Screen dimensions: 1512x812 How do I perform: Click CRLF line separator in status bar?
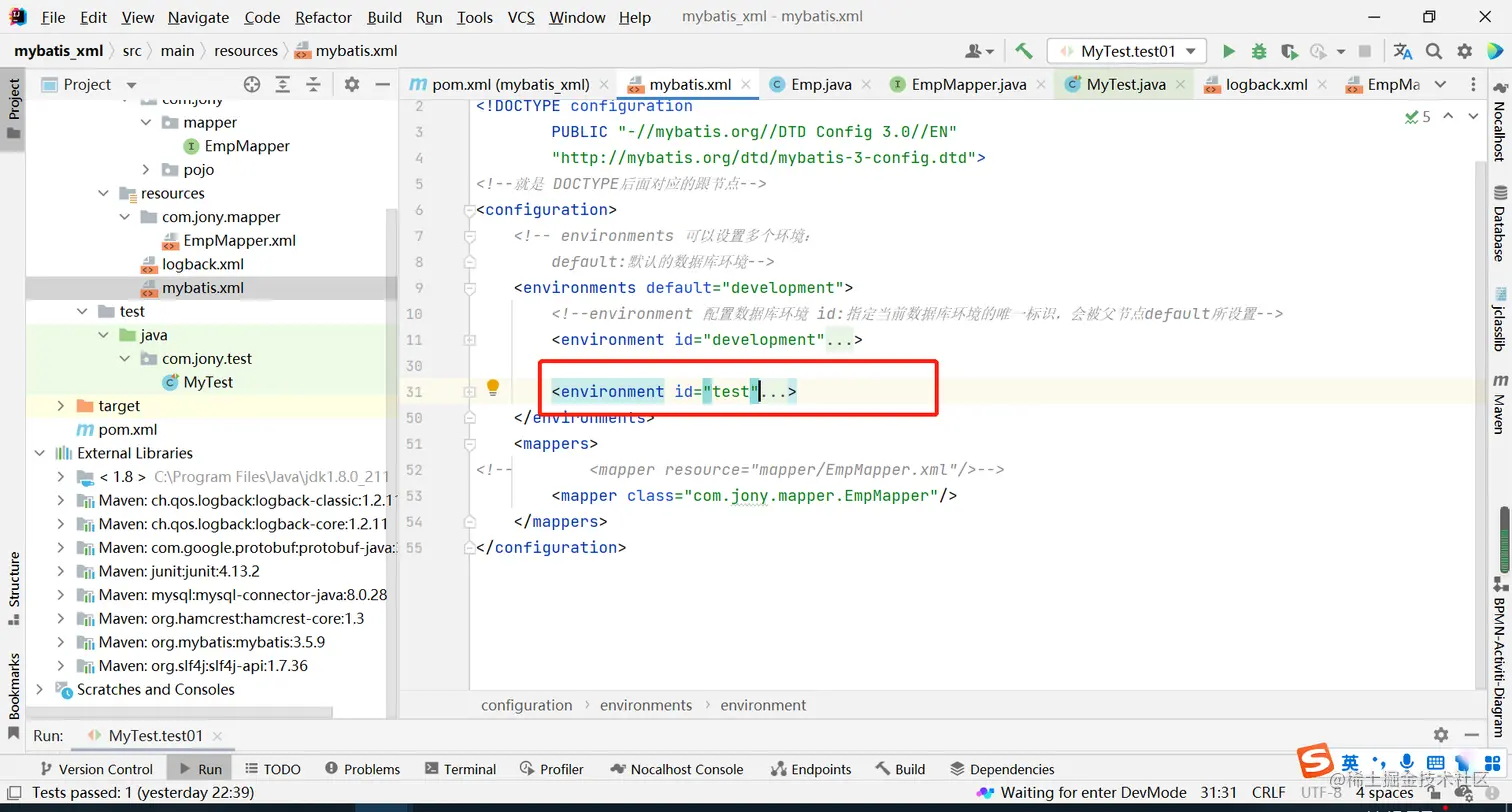pos(1268,793)
